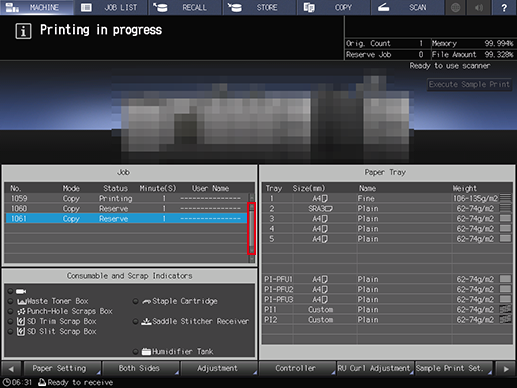Click the Saddle Stitcher Receiver icon
This screenshot has width=517, height=388.
click(x=146, y=322)
